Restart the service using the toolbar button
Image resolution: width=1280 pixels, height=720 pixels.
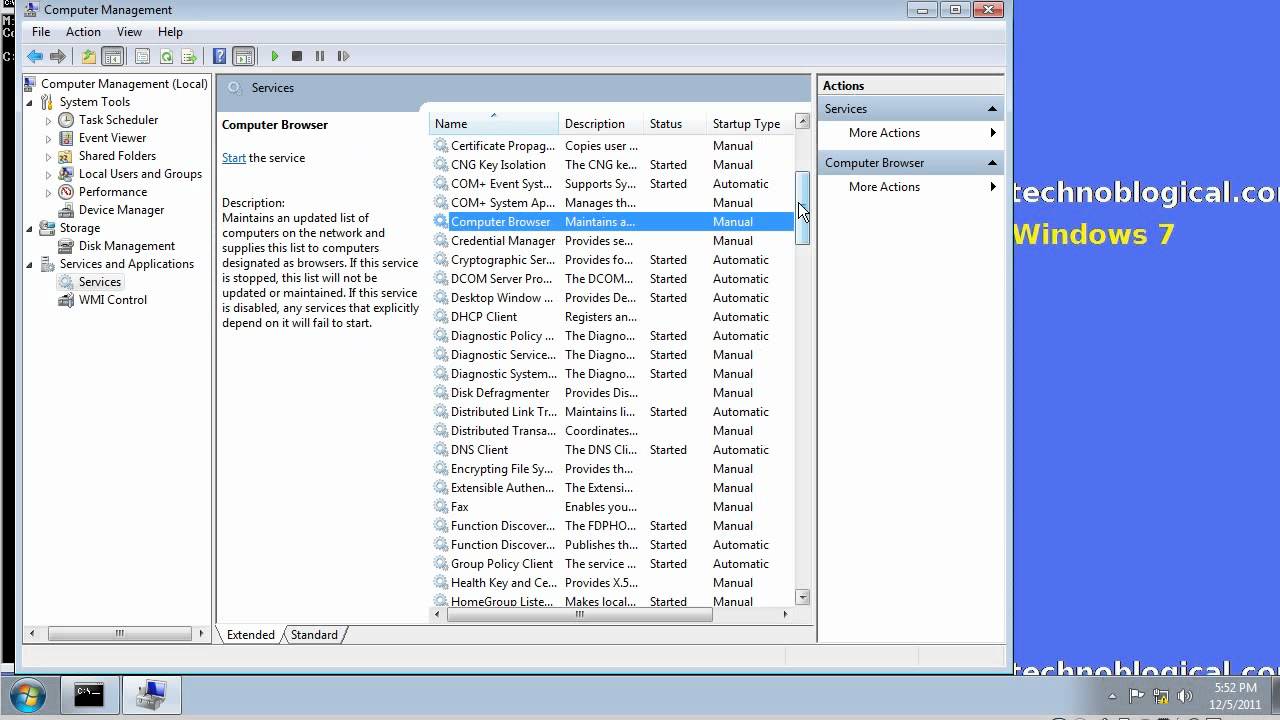tap(343, 56)
